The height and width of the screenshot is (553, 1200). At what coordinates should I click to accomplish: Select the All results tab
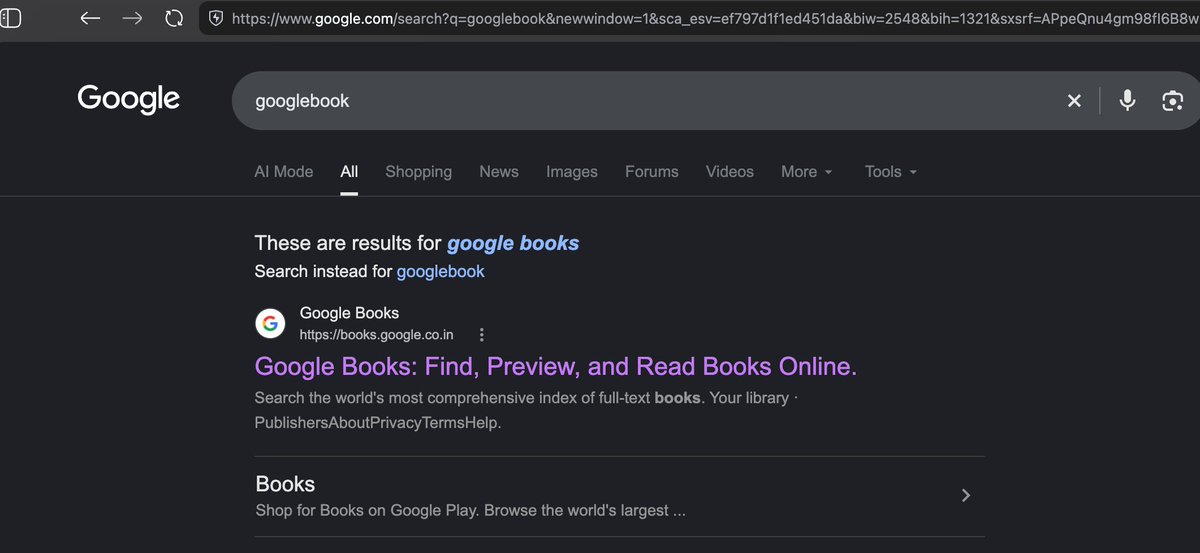point(349,171)
